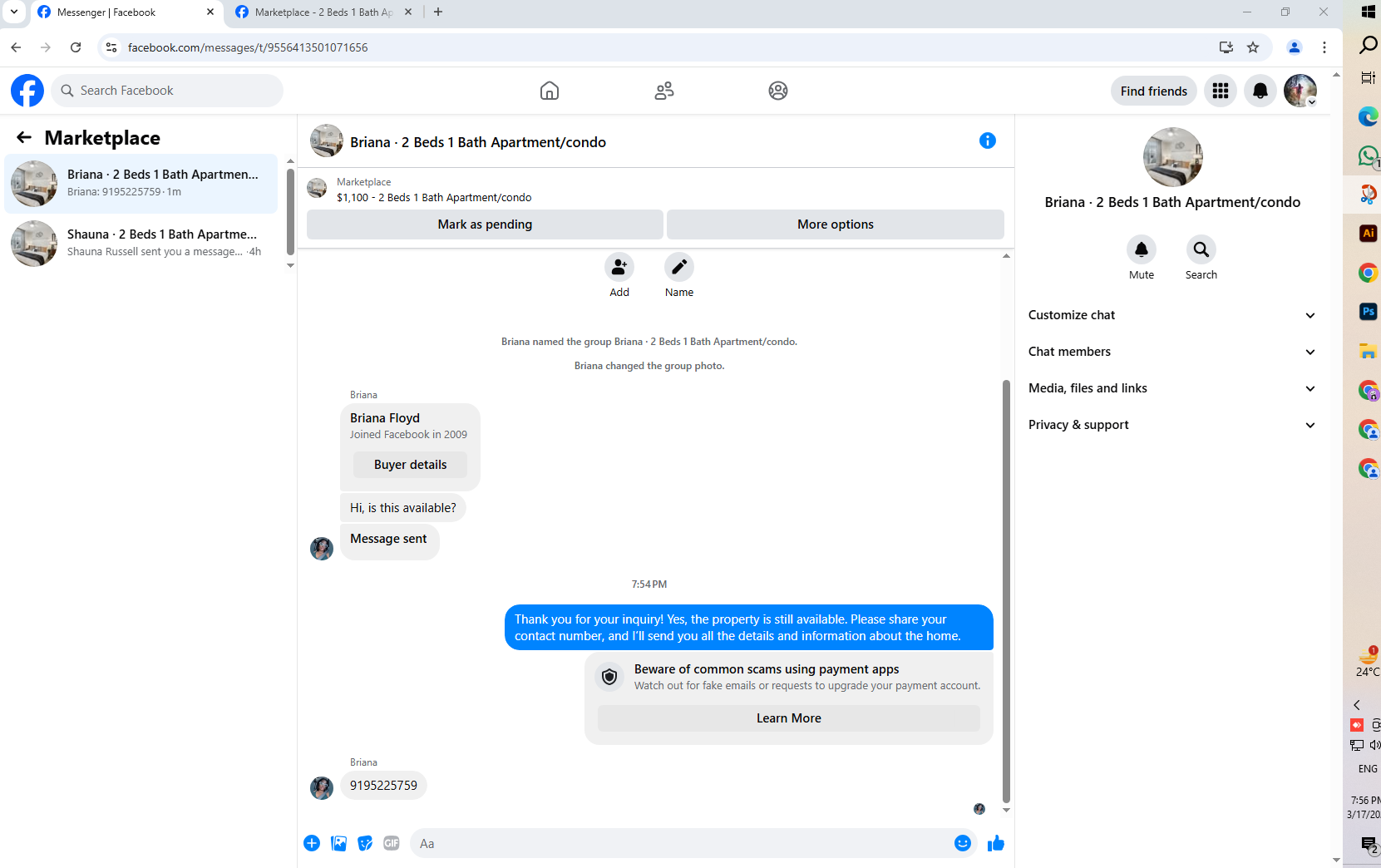Search in conversation with the magnifier icon

pos(1201,249)
